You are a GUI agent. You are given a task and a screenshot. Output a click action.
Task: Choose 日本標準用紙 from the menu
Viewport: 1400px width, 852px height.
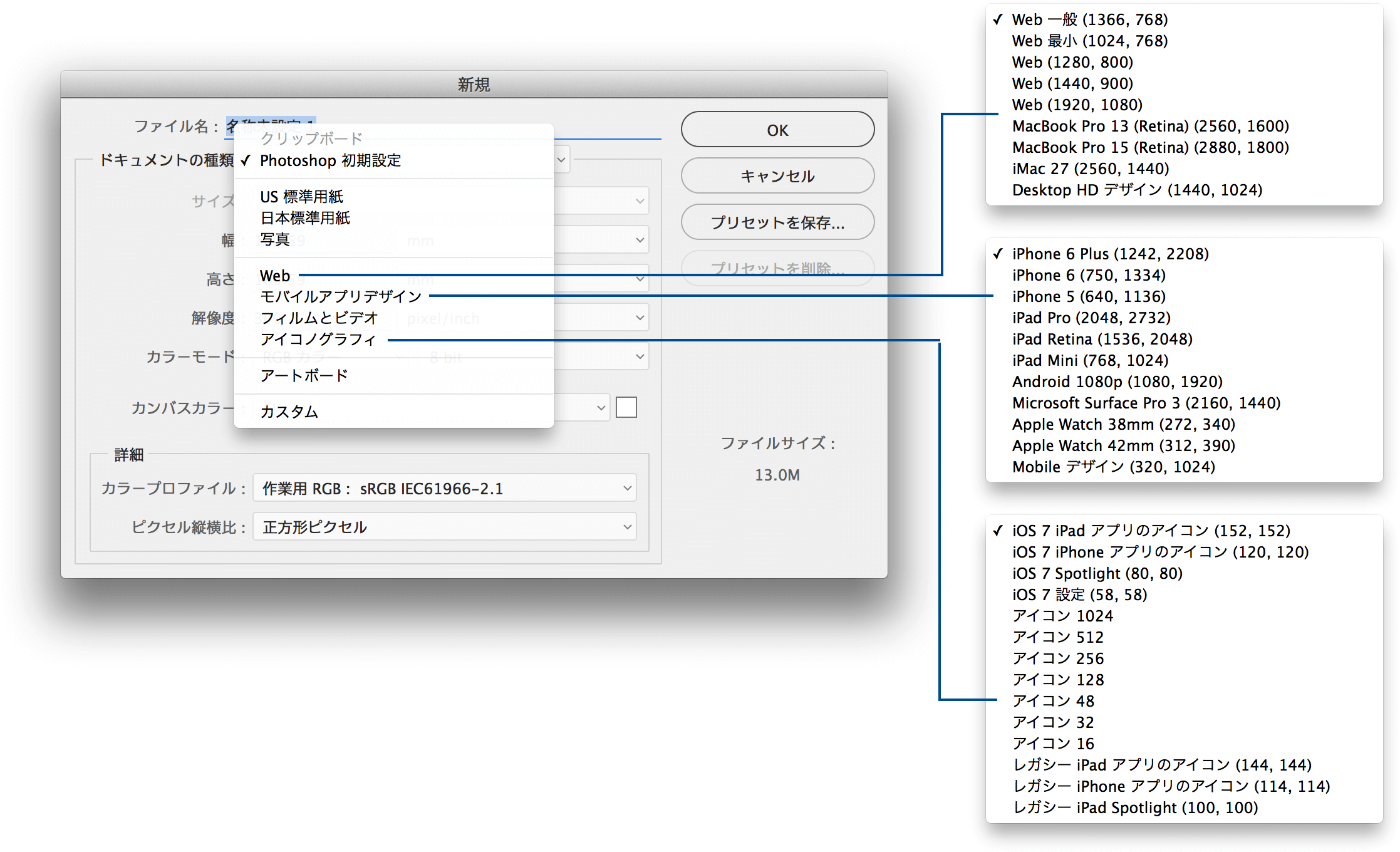coord(393,218)
